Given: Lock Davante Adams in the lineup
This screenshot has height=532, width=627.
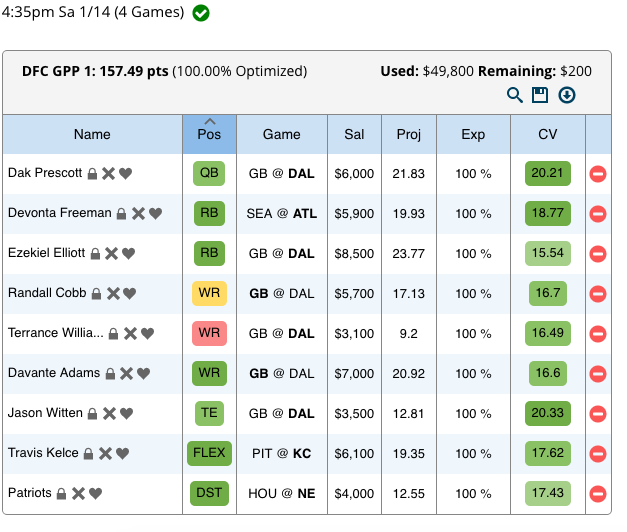Looking at the screenshot, I should 110,374.
